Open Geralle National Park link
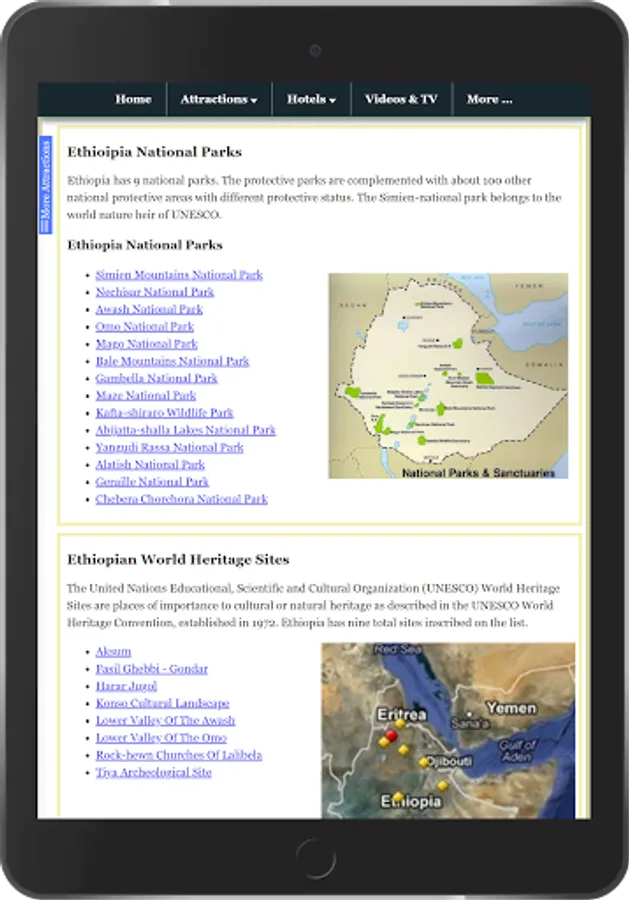 click(152, 482)
